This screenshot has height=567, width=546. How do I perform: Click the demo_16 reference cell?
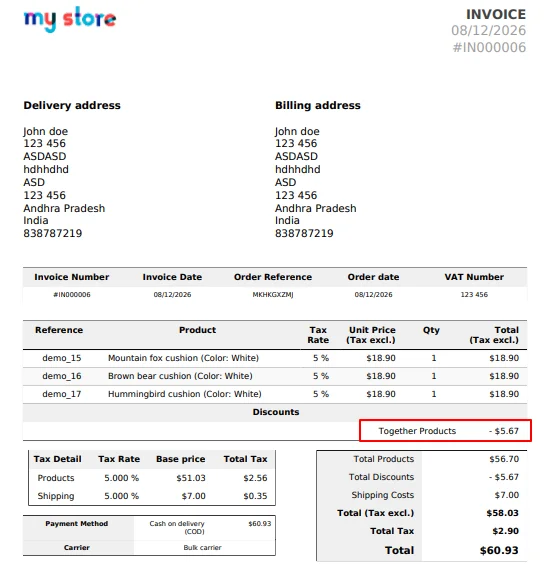tap(62, 376)
